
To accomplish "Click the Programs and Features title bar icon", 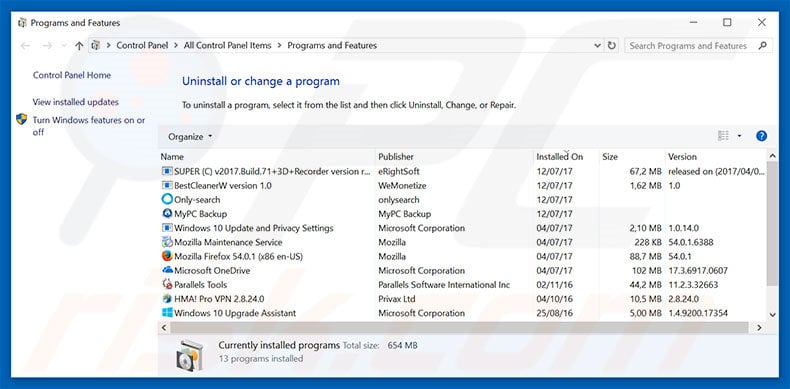I will [22, 23].
